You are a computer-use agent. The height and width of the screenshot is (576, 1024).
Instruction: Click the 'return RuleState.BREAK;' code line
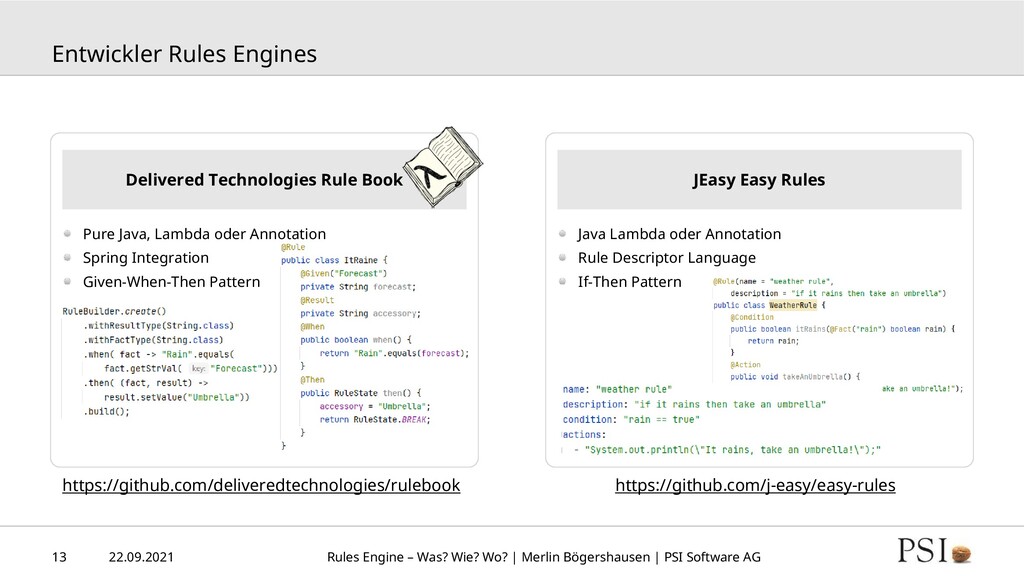(x=375, y=420)
